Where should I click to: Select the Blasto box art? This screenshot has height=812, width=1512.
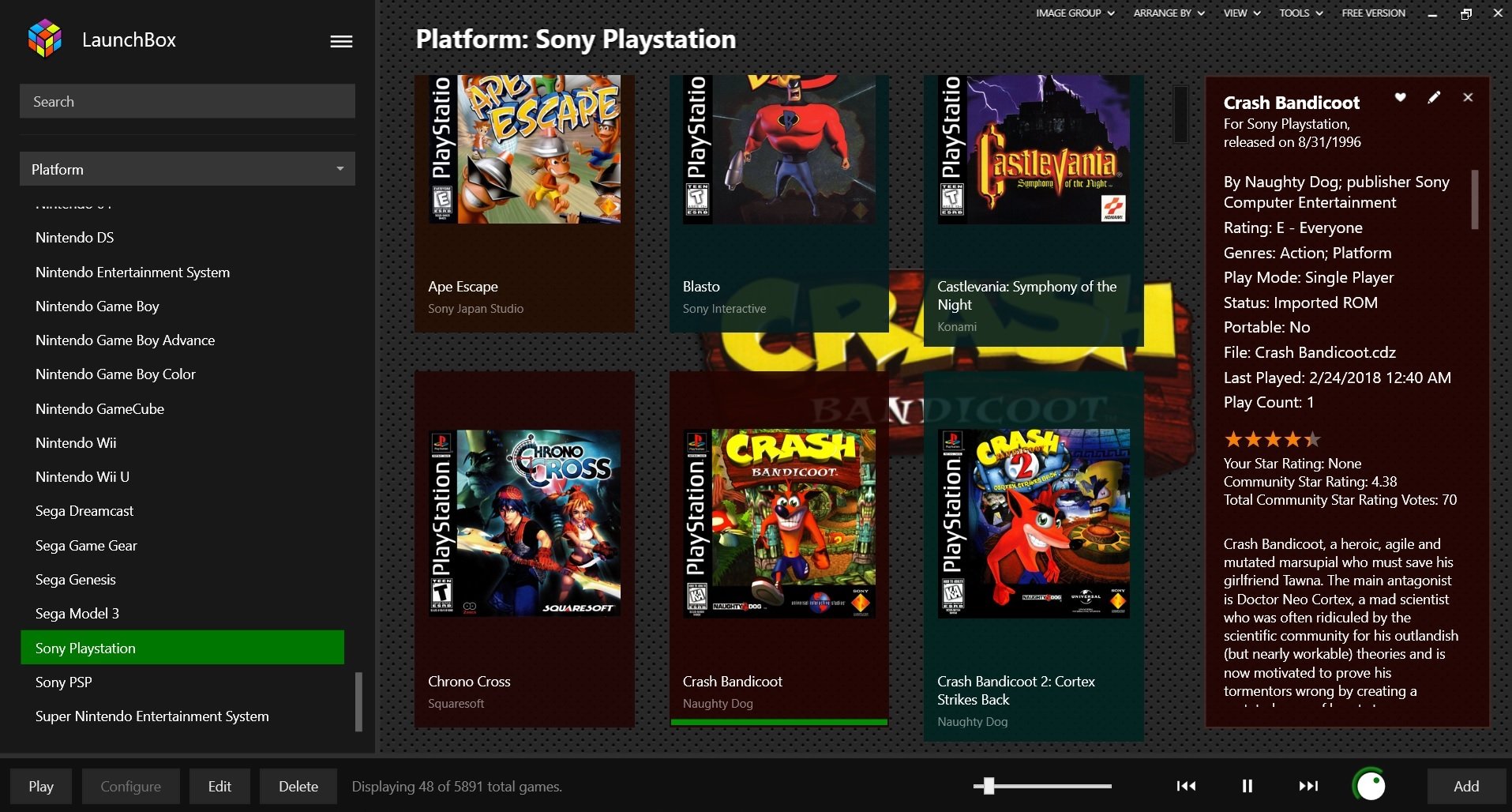(779, 149)
